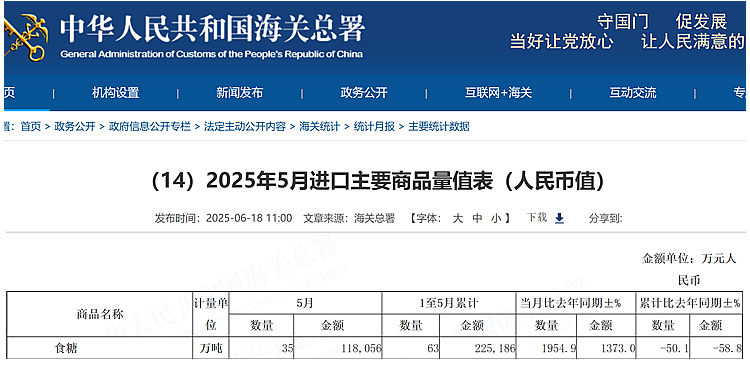Open the 互动交流 navigation item
The height and width of the screenshot is (365, 750).
point(632,93)
